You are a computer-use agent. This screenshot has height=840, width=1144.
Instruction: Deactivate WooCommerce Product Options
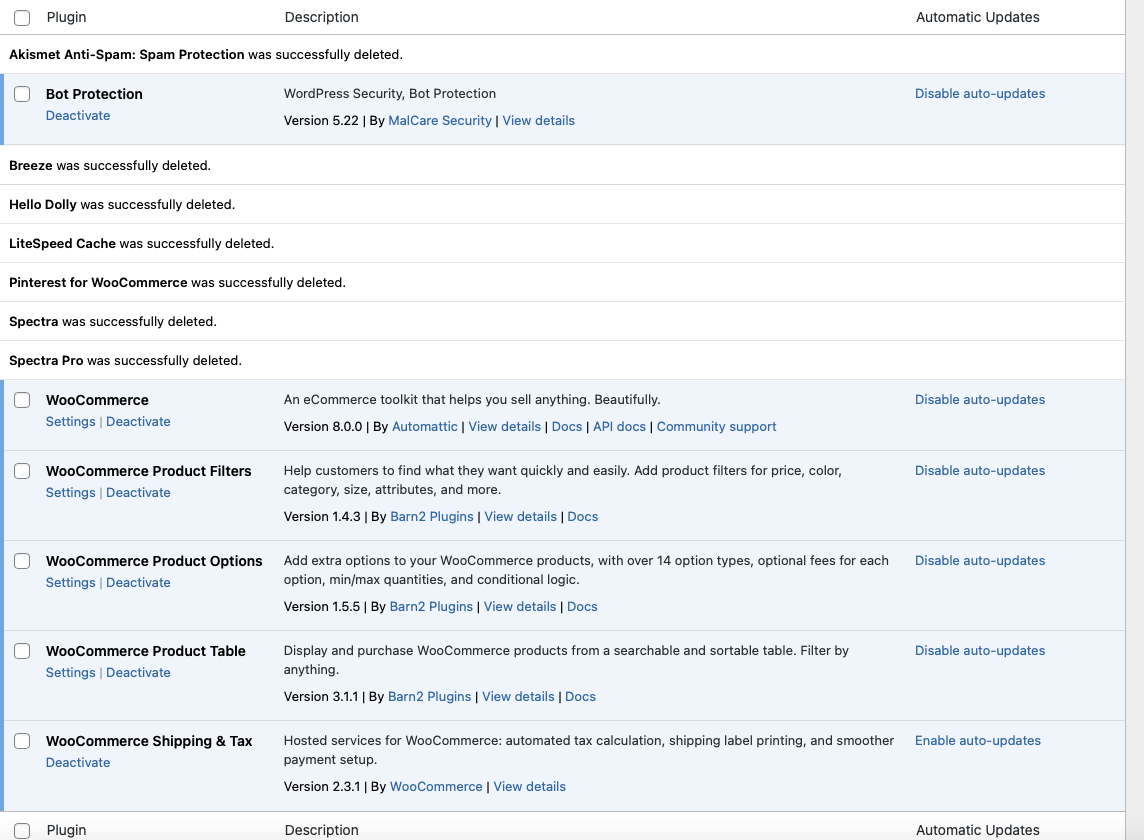pos(138,582)
